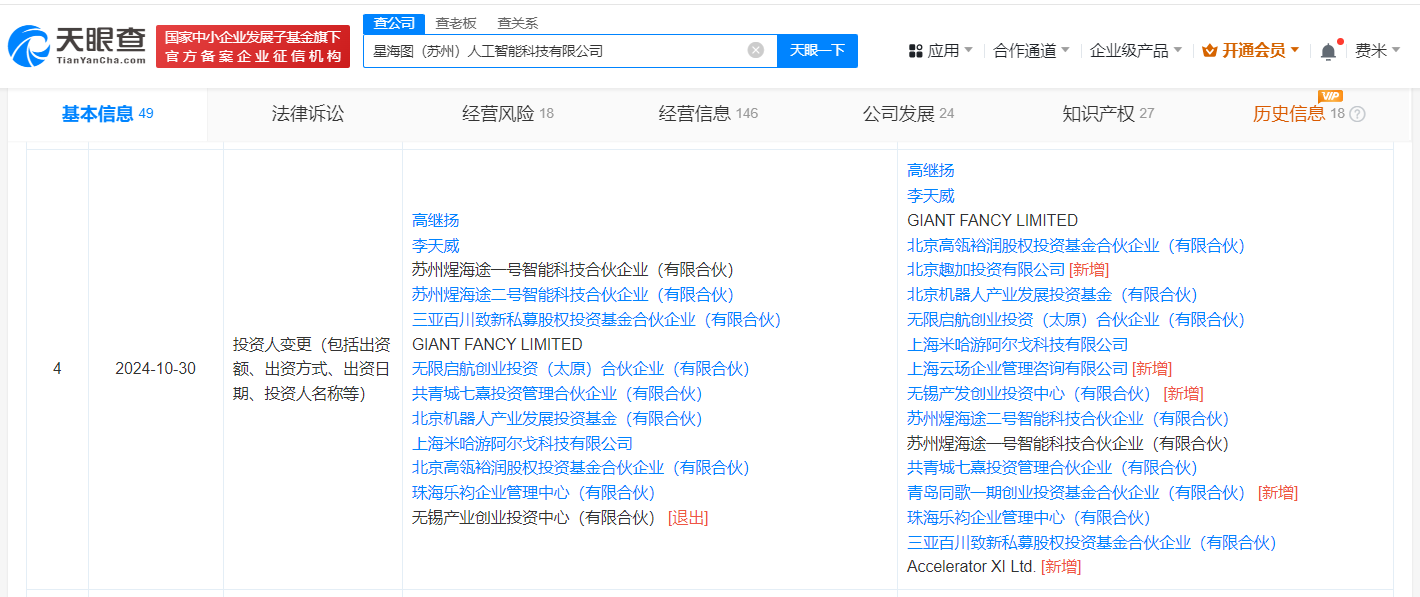Click the 开通会员 crown icon
Viewport: 1420px width, 597px height.
[1209, 50]
